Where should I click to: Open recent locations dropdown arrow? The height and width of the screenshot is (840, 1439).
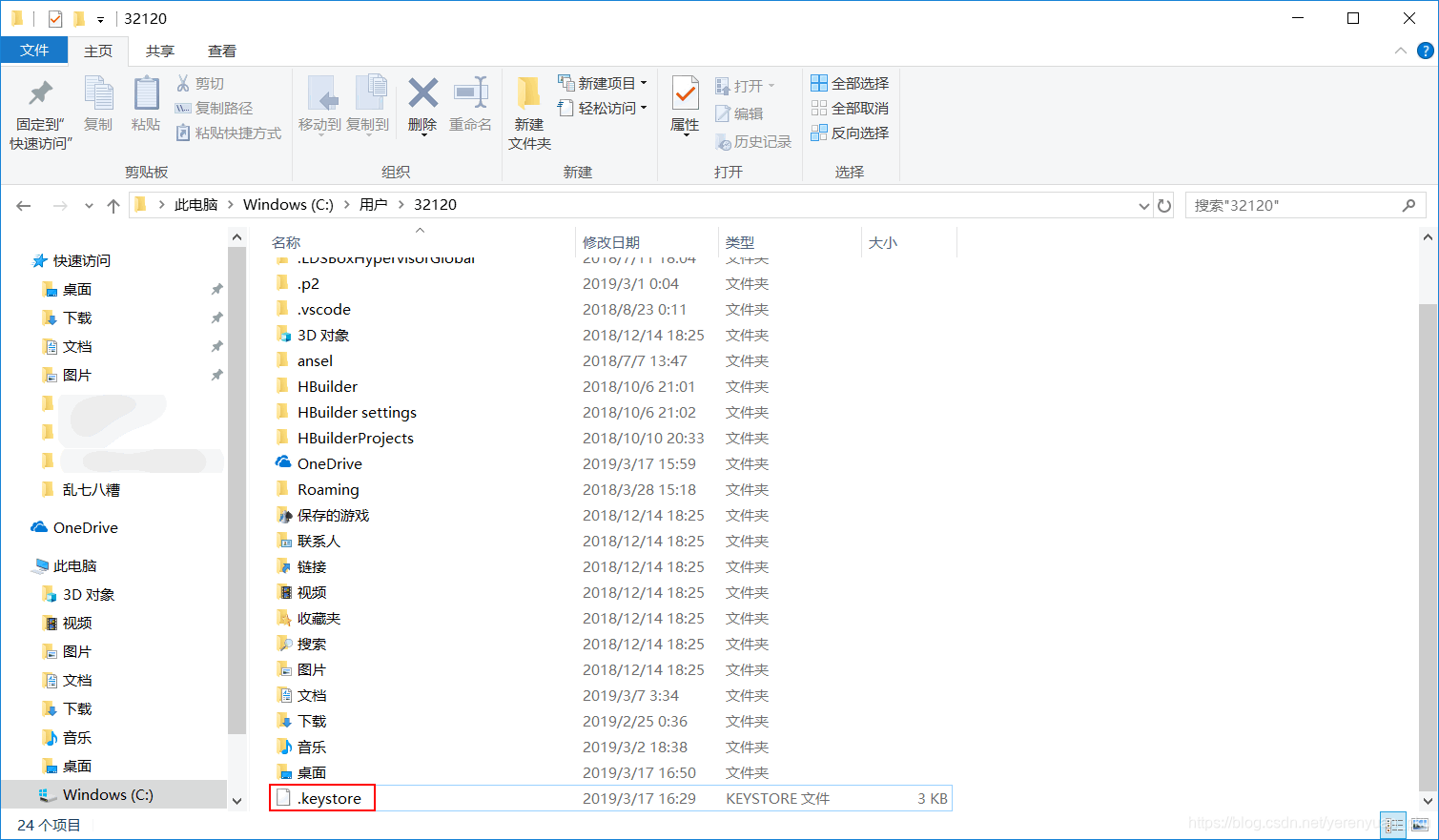89,205
